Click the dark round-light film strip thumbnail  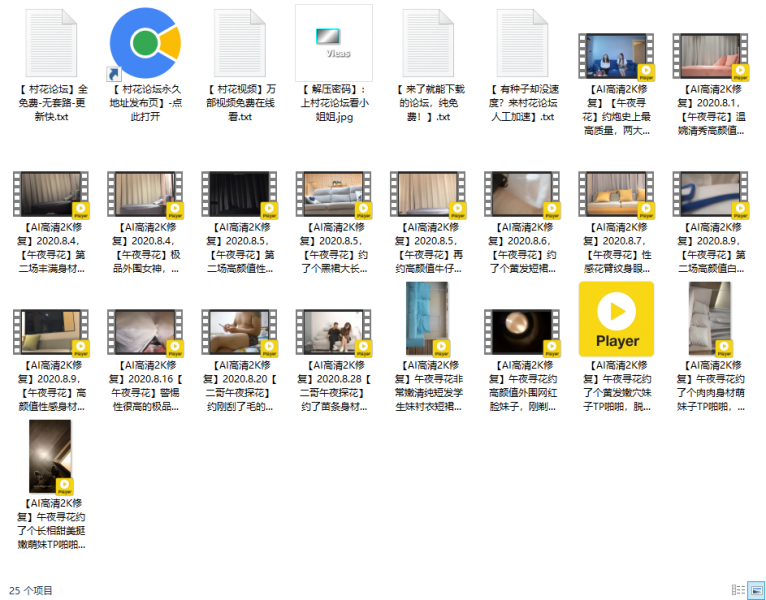pyautogui.click(x=522, y=333)
